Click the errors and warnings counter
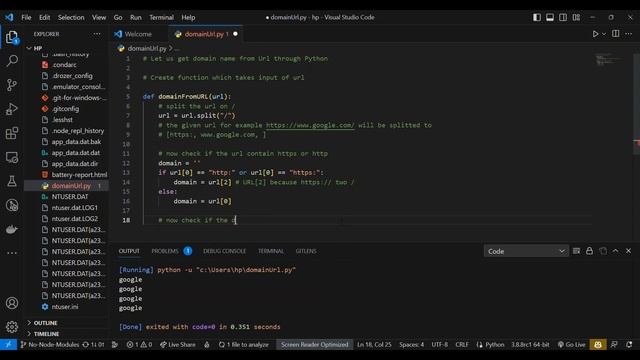The height and width of the screenshot is (360, 640). 139,344
